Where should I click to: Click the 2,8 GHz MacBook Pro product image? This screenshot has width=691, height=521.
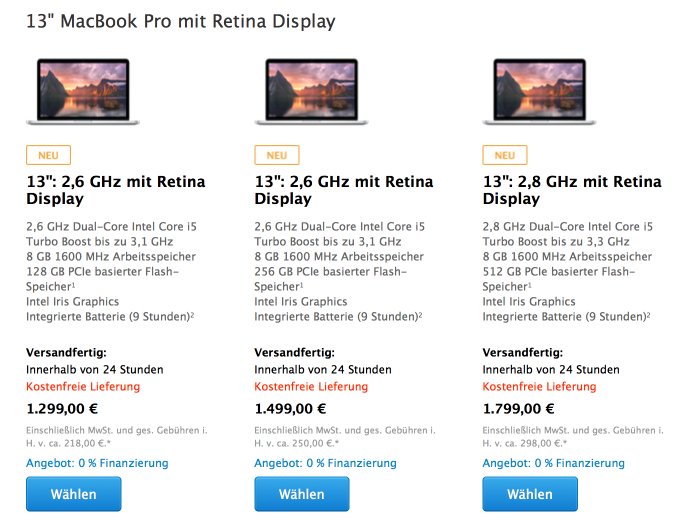(539, 92)
